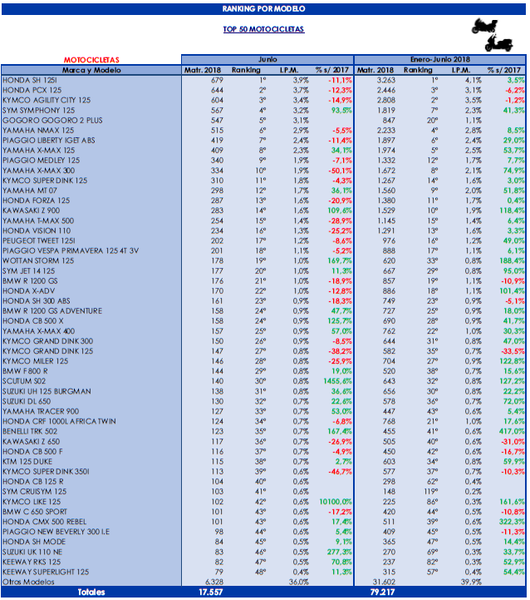The image size is (530, 600).
Task: Select the Otros Modelos row label
Action: pos(28,582)
